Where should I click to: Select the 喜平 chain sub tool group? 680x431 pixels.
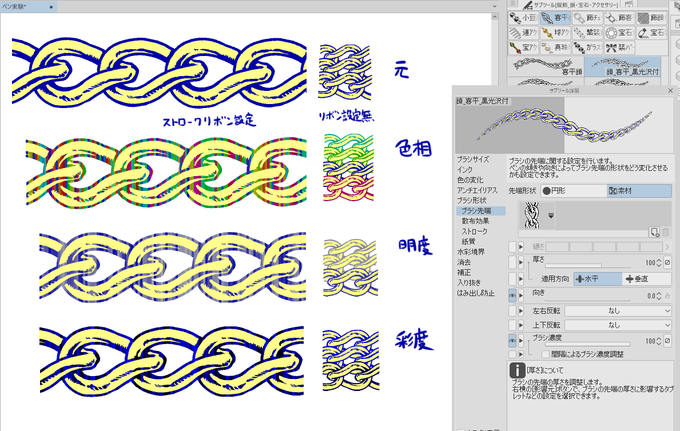[x=556, y=18]
